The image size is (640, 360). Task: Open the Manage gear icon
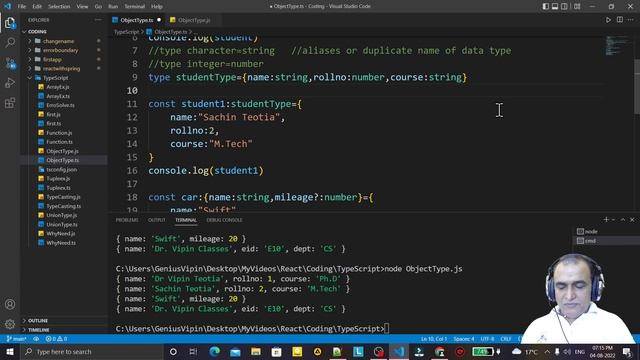pos(10,324)
